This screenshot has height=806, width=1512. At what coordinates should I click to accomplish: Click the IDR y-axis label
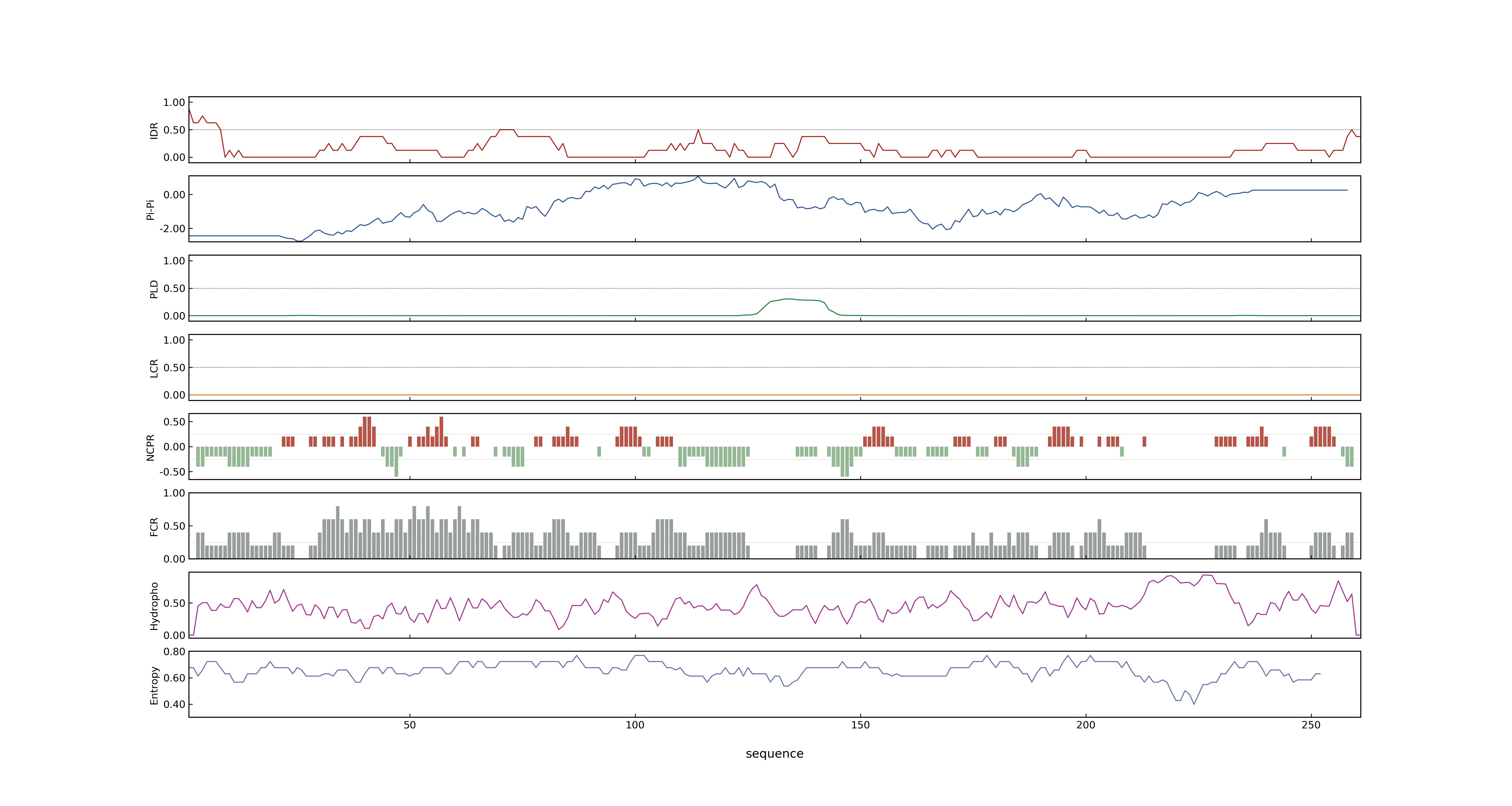point(154,130)
